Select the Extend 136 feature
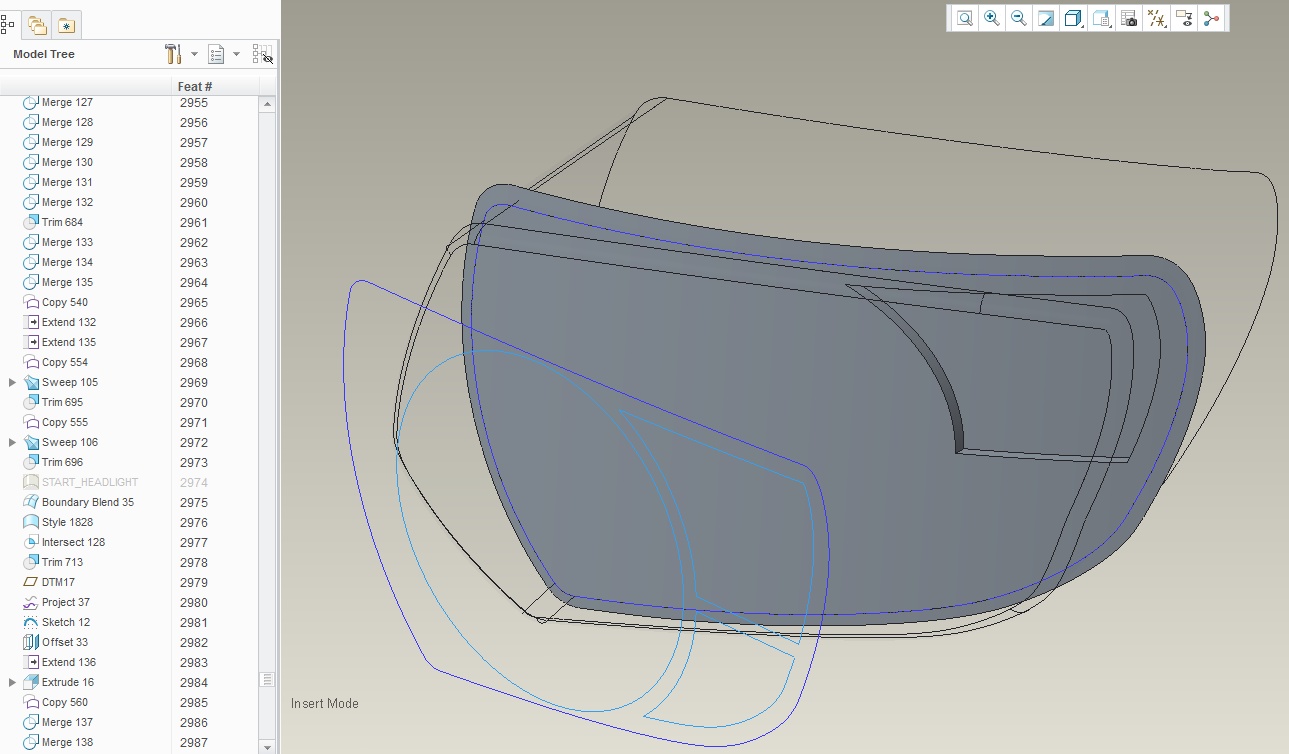The width and height of the screenshot is (1289, 754). (69, 662)
